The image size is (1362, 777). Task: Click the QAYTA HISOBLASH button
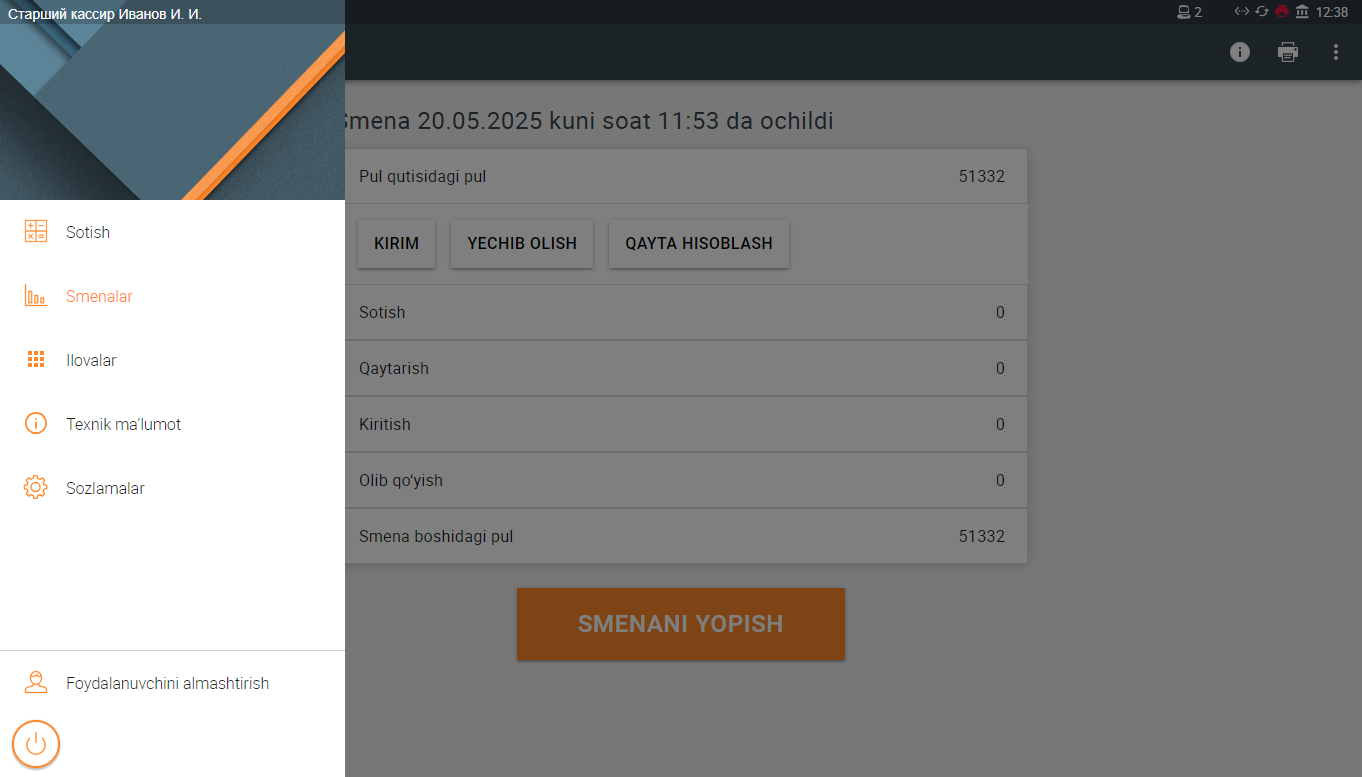tap(699, 244)
